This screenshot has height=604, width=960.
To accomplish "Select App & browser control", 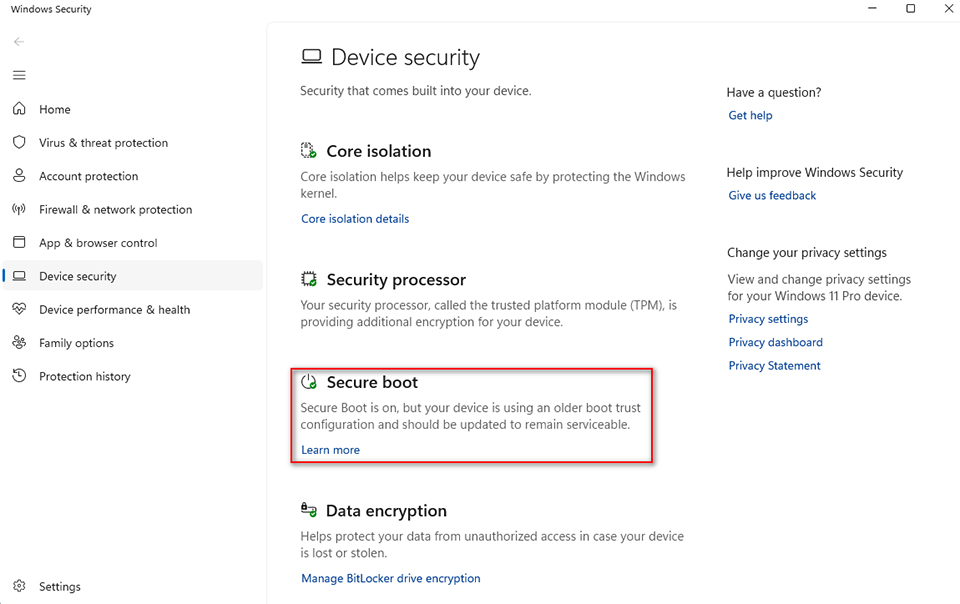I will (133, 242).
